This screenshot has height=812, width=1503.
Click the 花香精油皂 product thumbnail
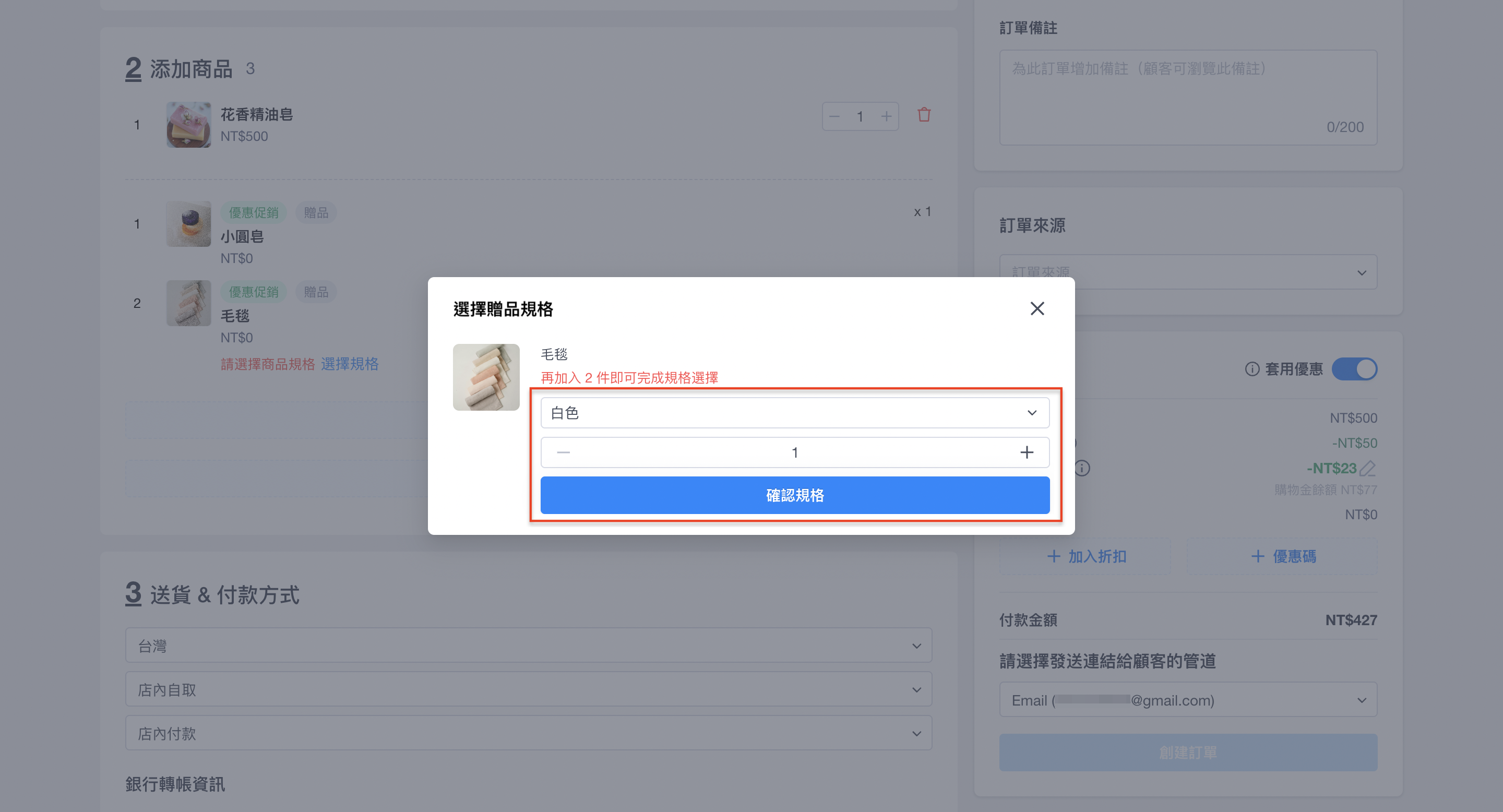tap(188, 125)
